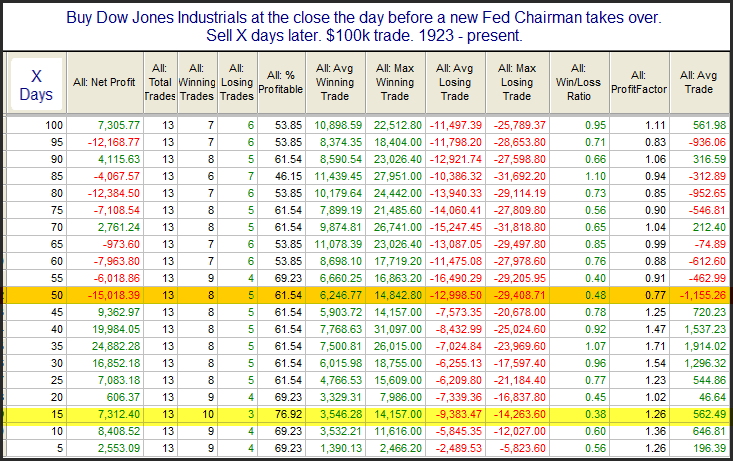Click win/loss ratio value 1.10
This screenshot has height=461, width=733.
click(596, 176)
